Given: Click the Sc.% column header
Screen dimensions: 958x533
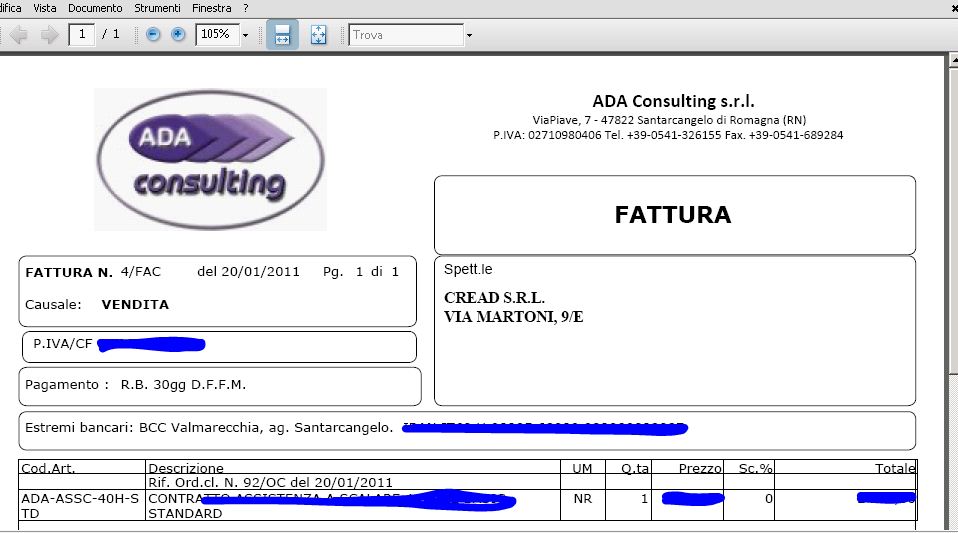Looking at the screenshot, I should click(x=755, y=468).
